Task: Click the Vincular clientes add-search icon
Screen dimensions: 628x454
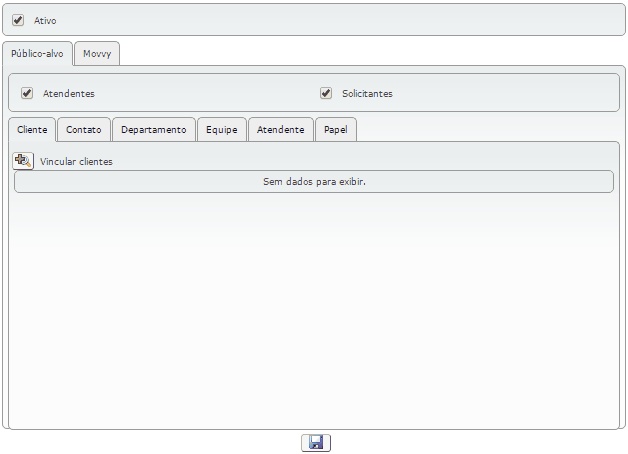Action: click(x=23, y=161)
